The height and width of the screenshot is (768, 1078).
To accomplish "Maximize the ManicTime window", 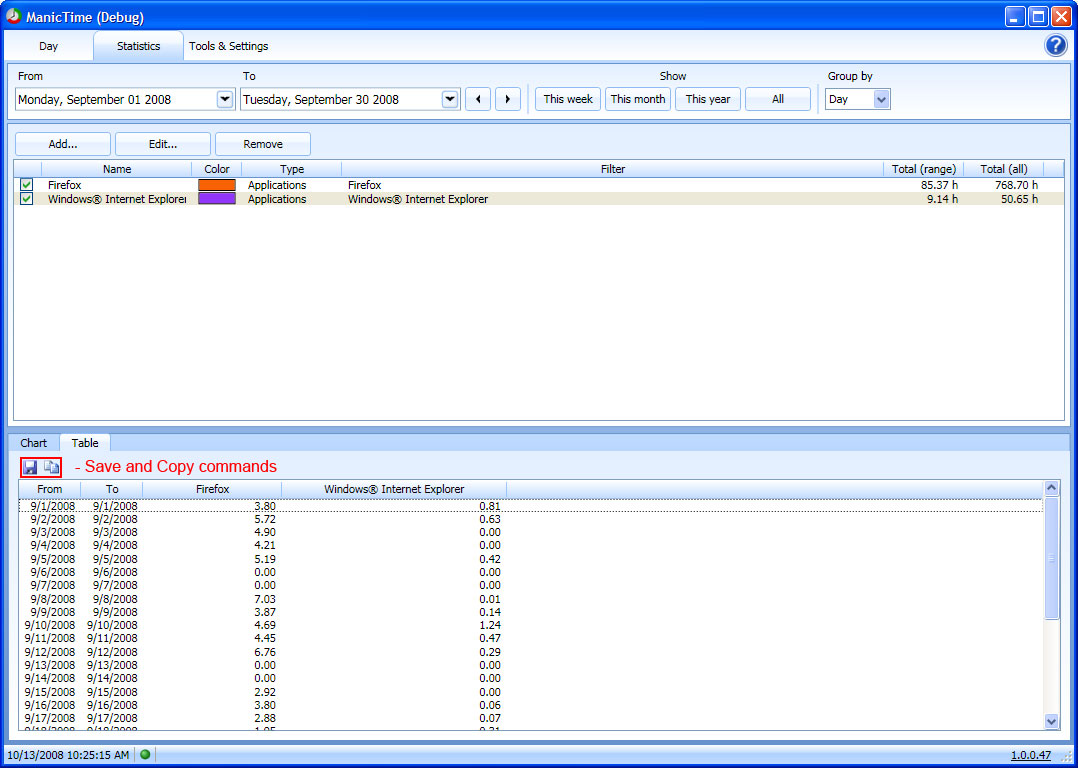I will (1038, 17).
